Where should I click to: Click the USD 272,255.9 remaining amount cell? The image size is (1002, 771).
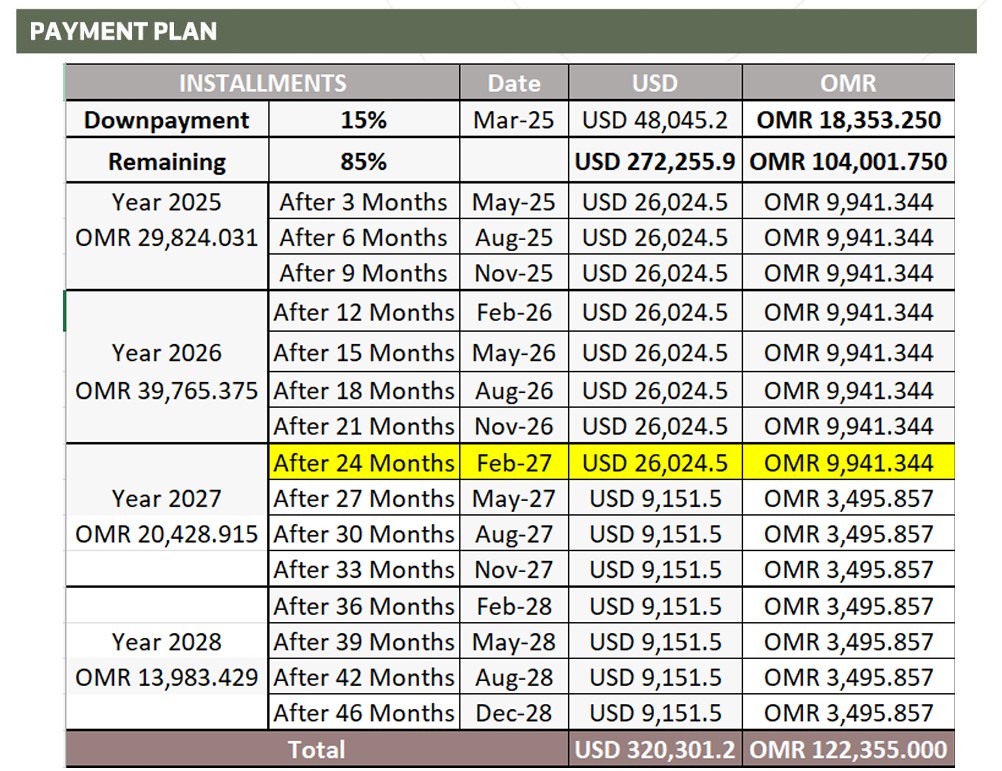click(x=655, y=161)
